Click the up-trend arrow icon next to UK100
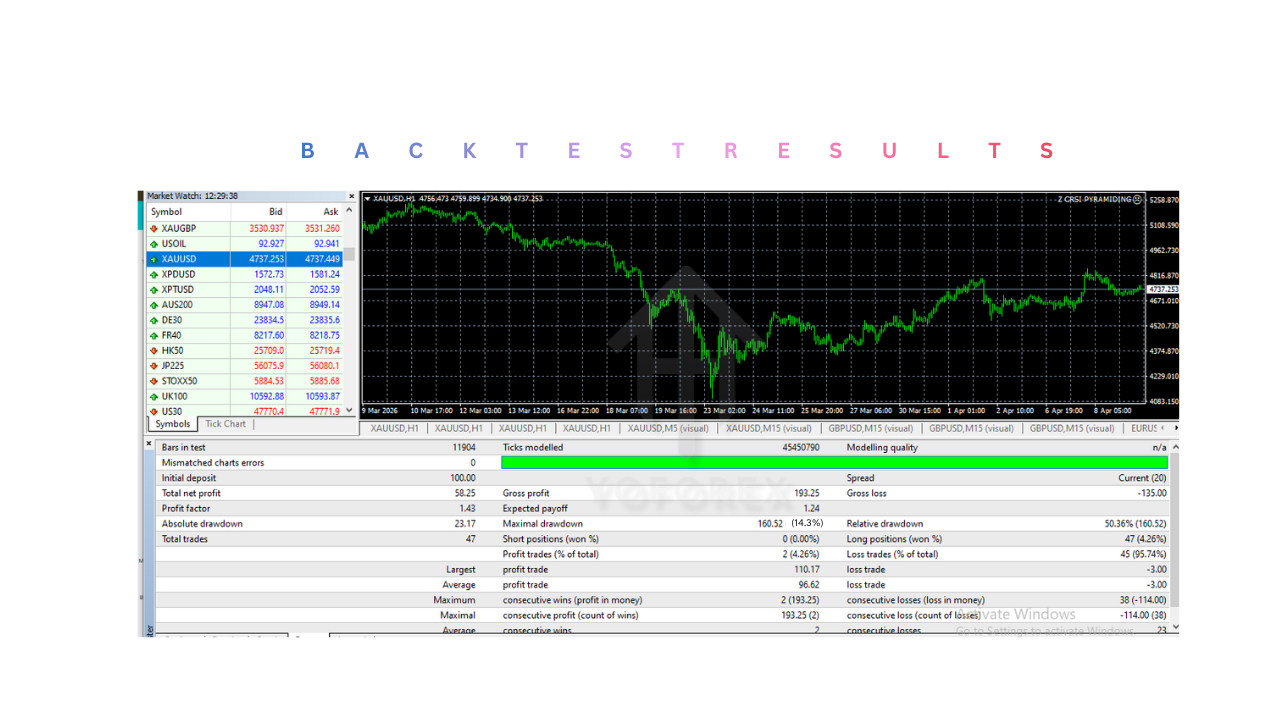 (x=153, y=395)
